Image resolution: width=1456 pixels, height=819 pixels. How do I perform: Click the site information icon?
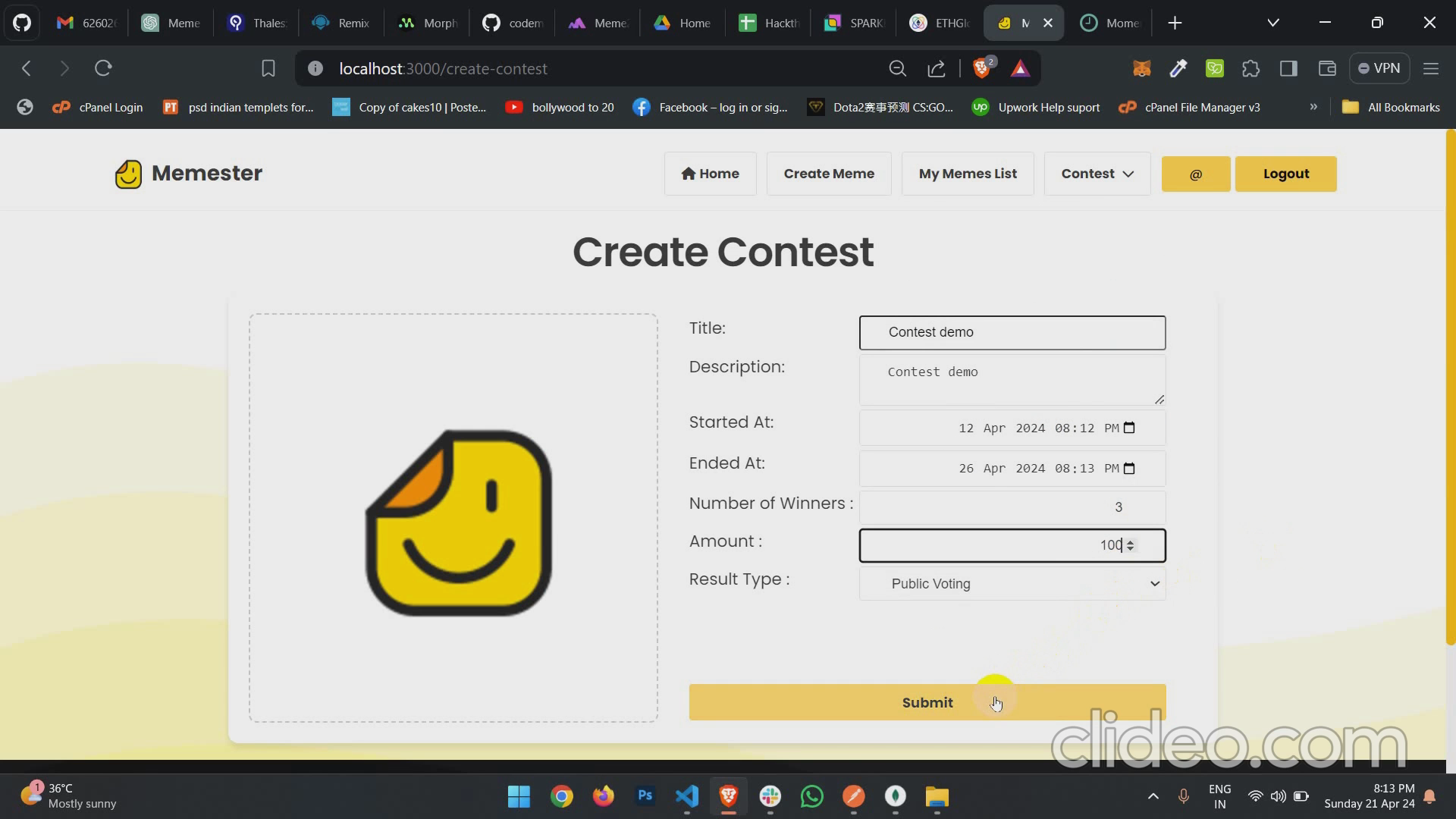(x=315, y=68)
